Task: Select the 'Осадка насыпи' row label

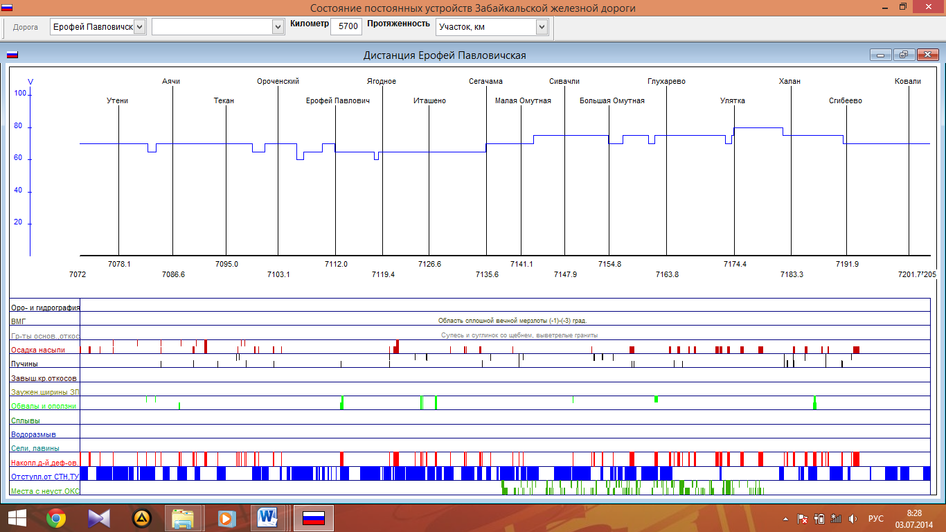Action: (38, 350)
